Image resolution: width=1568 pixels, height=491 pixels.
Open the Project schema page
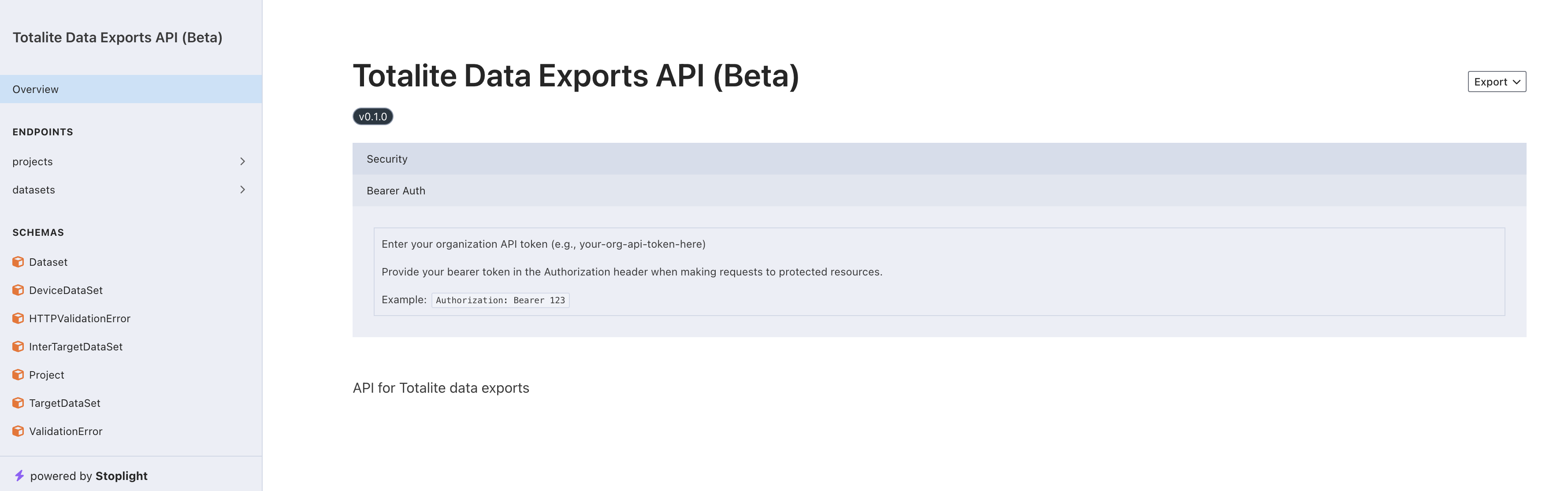pos(131,375)
